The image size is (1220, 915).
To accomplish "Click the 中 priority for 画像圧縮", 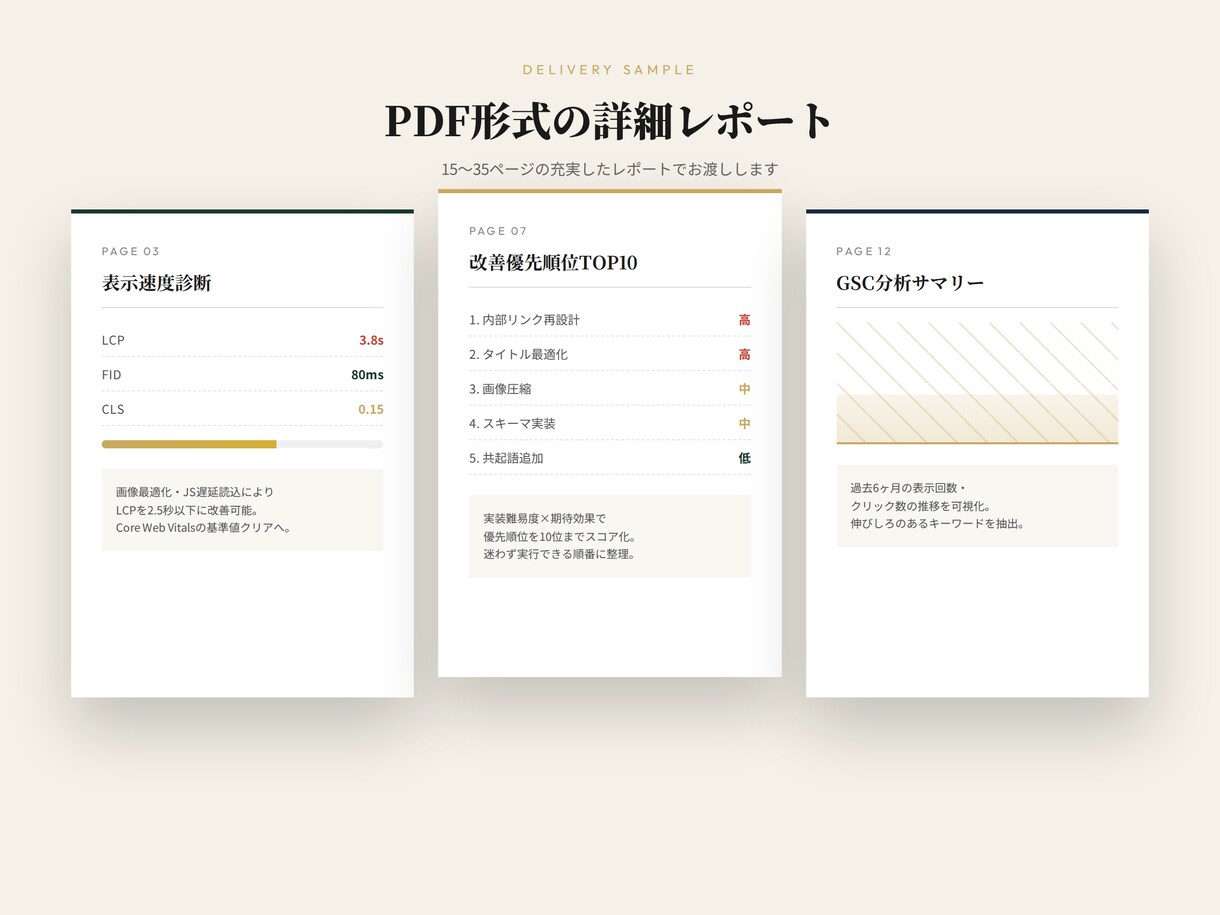I will (x=744, y=389).
